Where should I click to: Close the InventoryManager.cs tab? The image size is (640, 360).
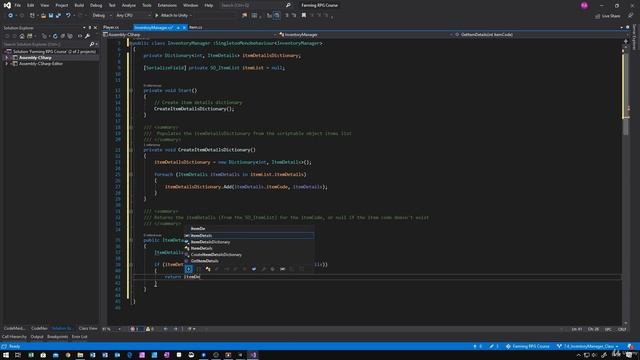(x=184, y=27)
